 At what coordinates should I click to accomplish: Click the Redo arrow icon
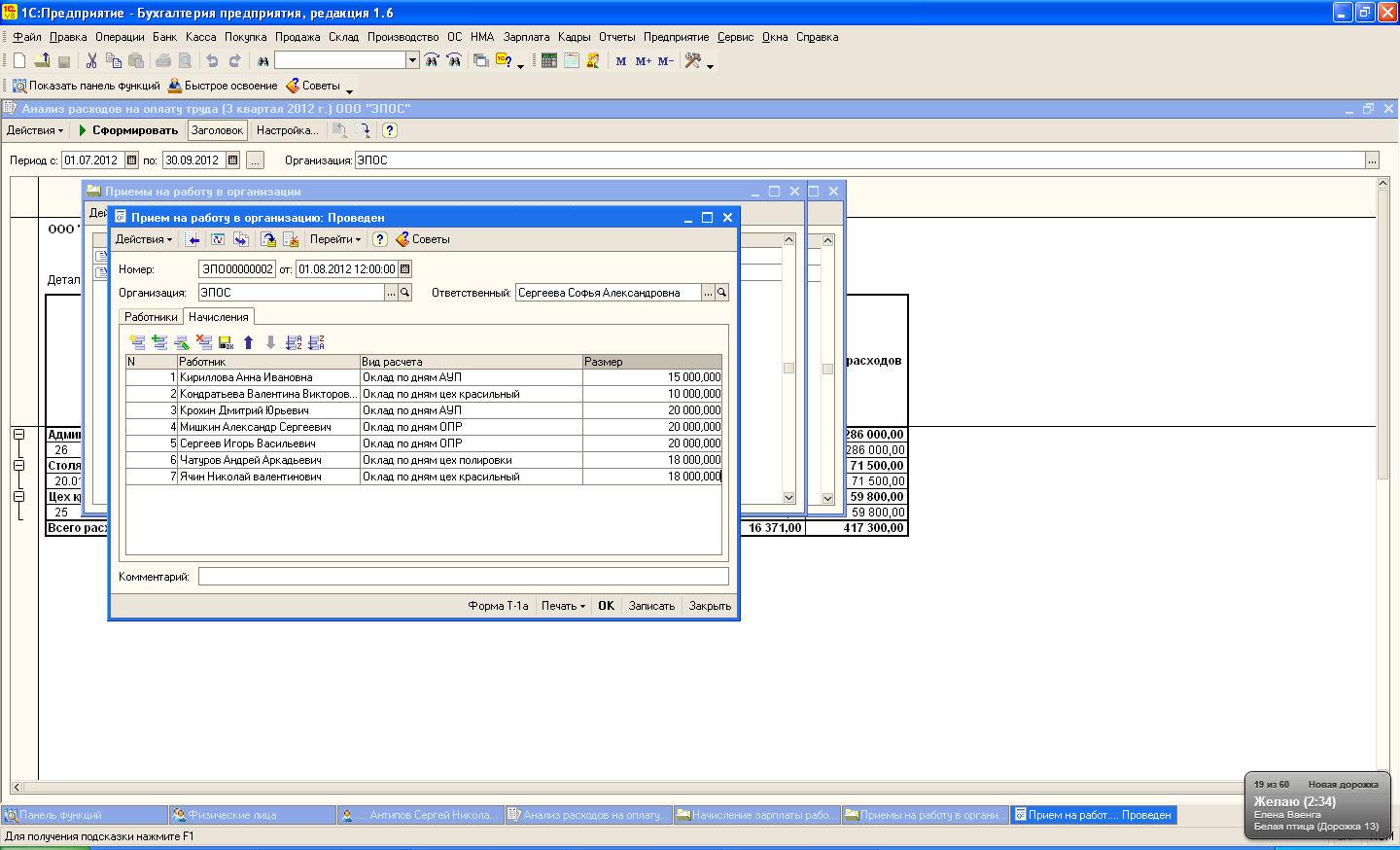click(x=234, y=60)
